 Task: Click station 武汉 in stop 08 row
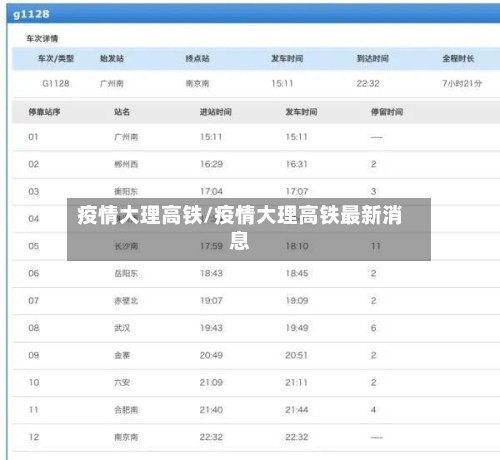click(x=122, y=328)
